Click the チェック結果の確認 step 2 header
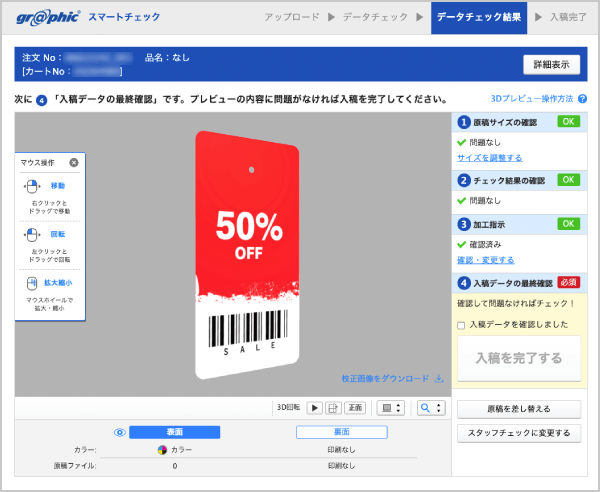Viewport: 600px width, 492px height. [x=519, y=181]
